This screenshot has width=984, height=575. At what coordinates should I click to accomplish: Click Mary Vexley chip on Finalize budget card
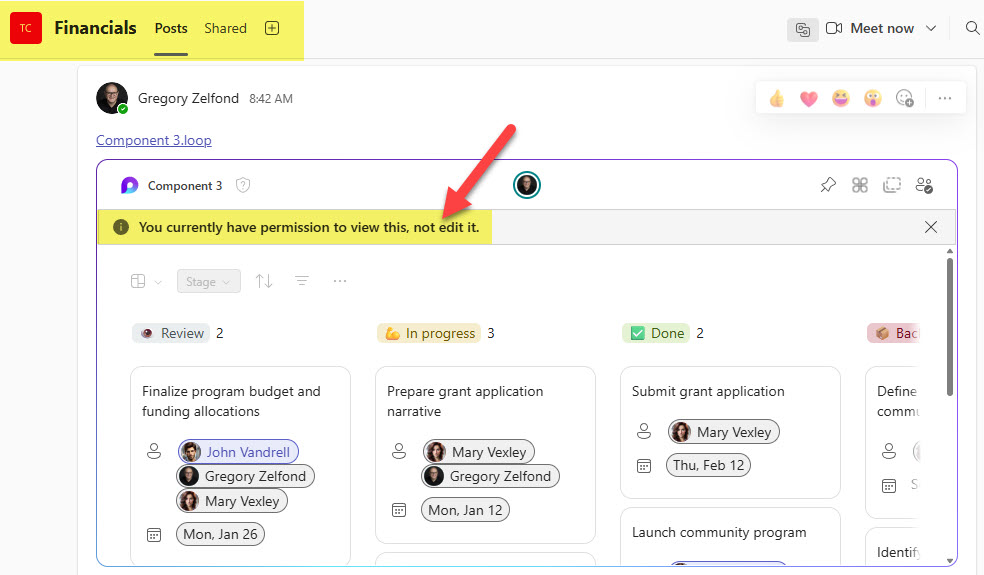pyautogui.click(x=232, y=501)
